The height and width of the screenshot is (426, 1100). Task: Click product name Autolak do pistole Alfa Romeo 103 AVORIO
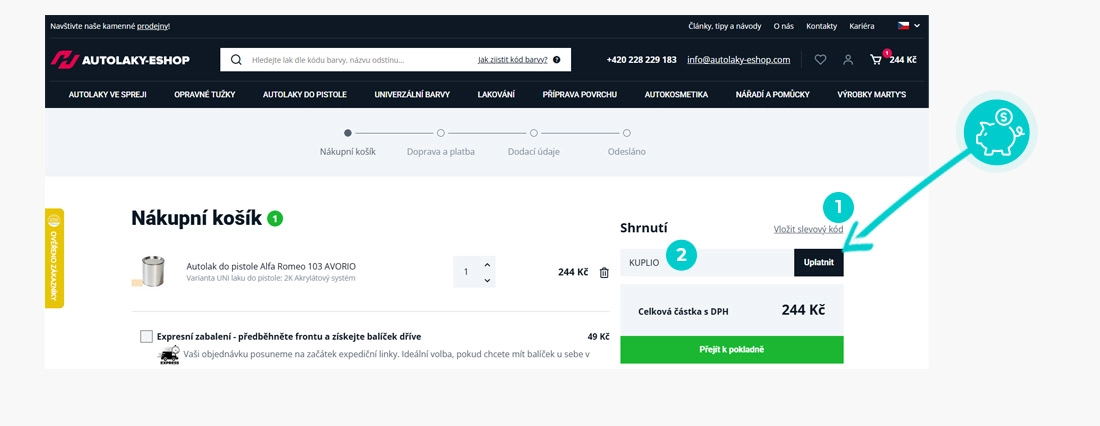point(271,267)
